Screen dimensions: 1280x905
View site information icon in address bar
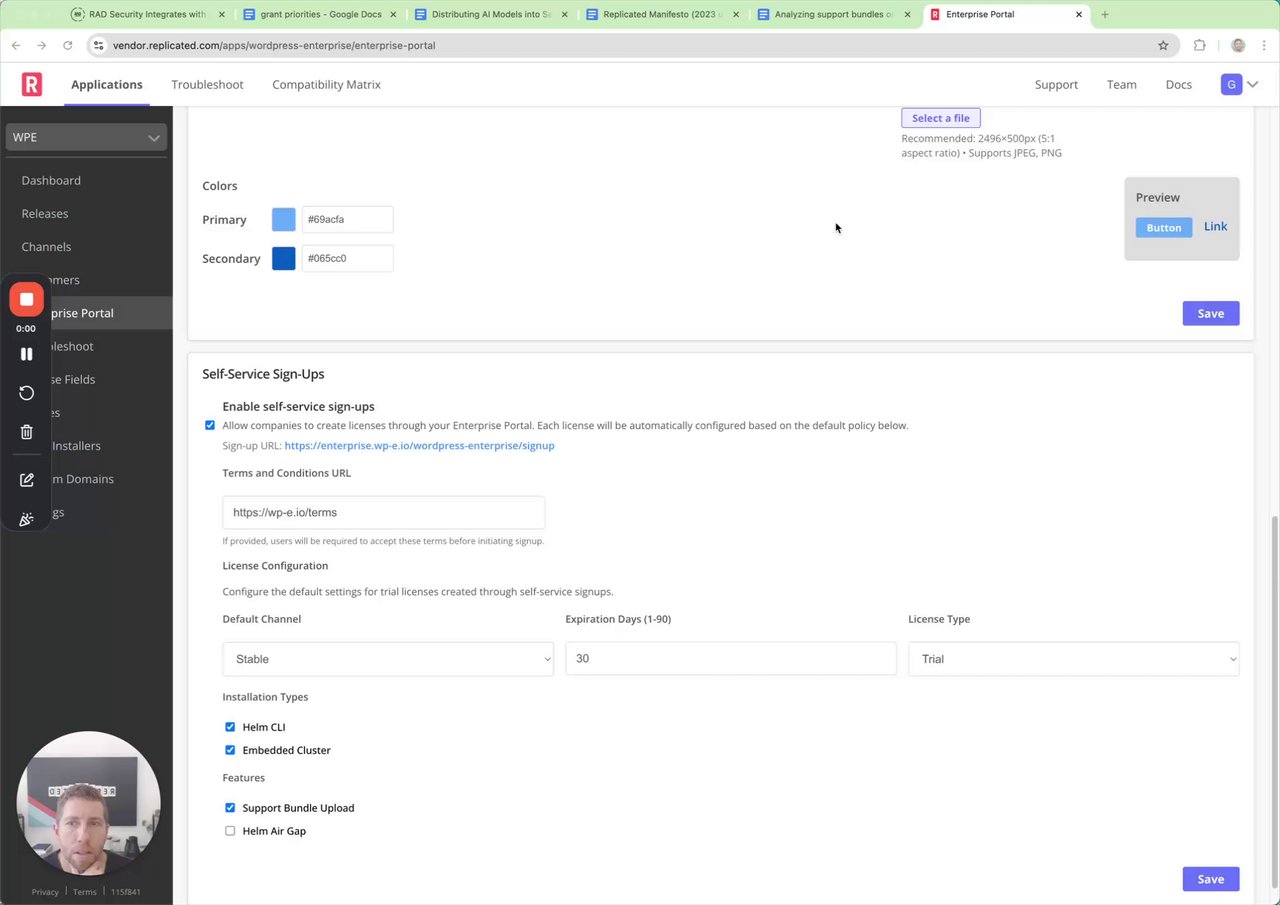coord(98,45)
